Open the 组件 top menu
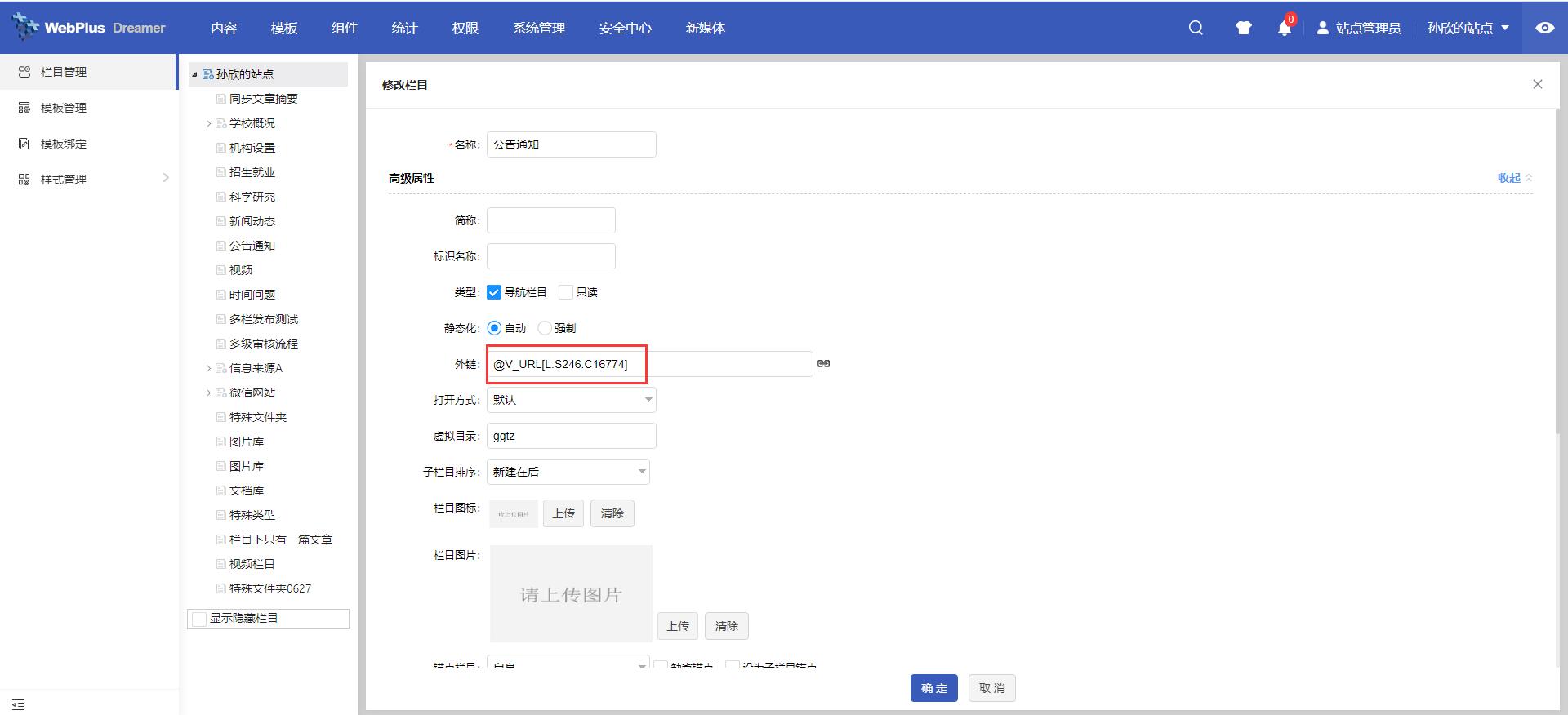This screenshot has height=715, width=1568. point(345,28)
